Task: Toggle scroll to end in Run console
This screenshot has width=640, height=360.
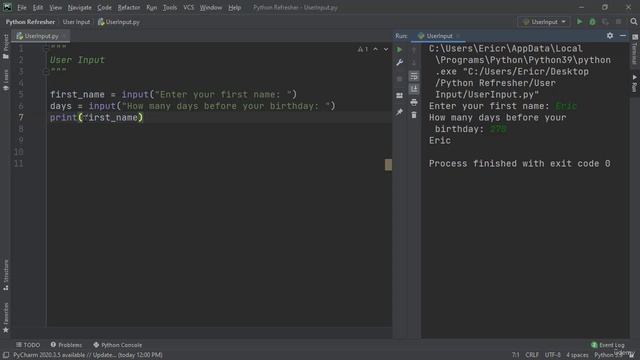Action: click(414, 89)
